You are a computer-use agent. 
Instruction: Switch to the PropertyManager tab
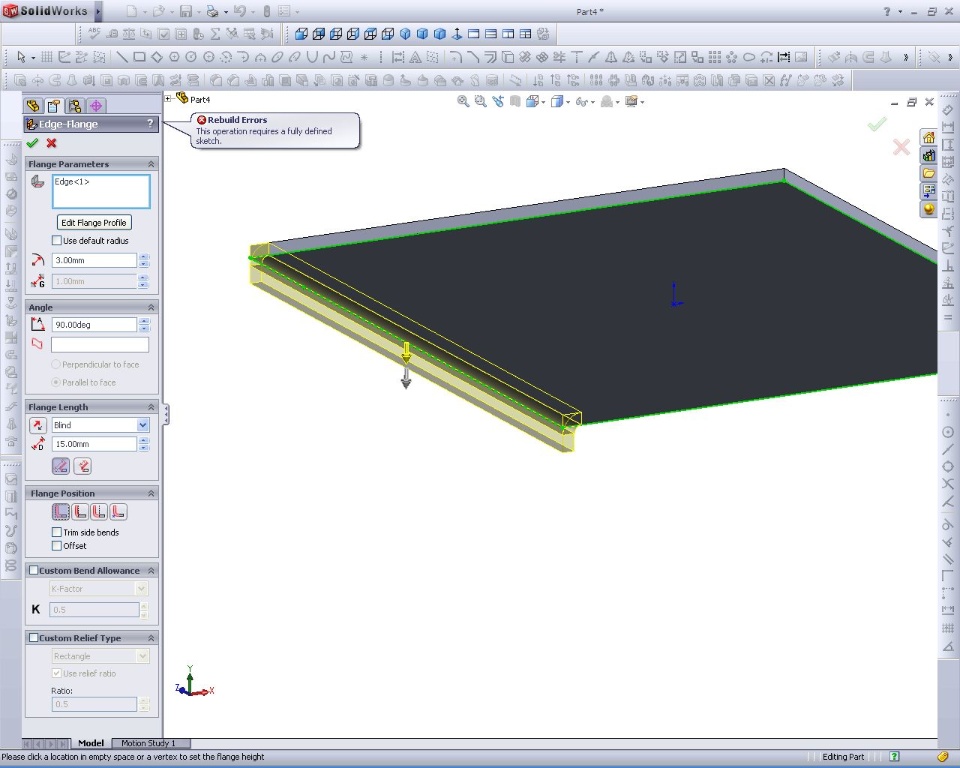54,106
